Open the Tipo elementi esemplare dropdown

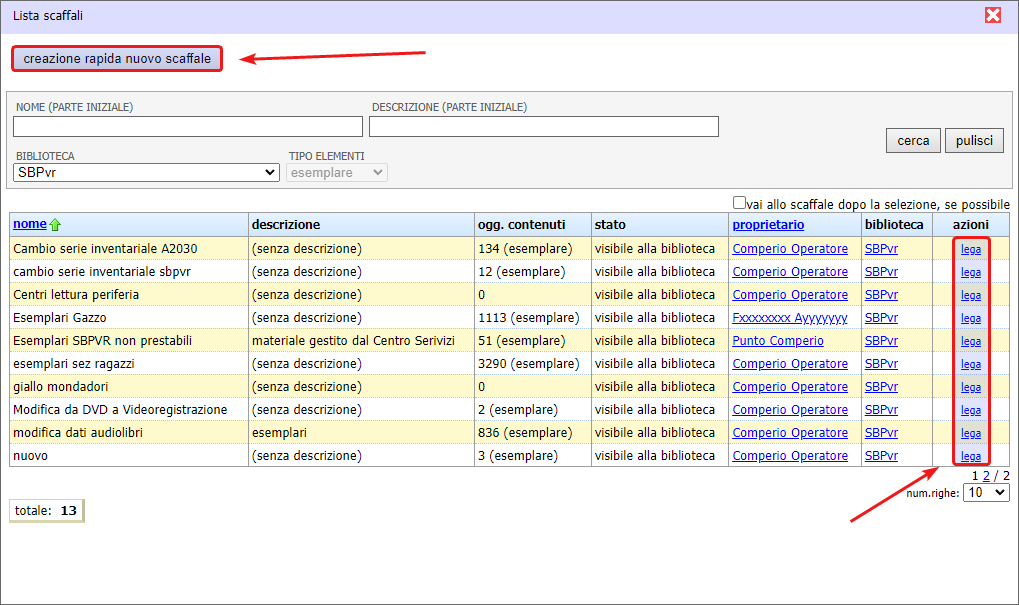(x=337, y=173)
